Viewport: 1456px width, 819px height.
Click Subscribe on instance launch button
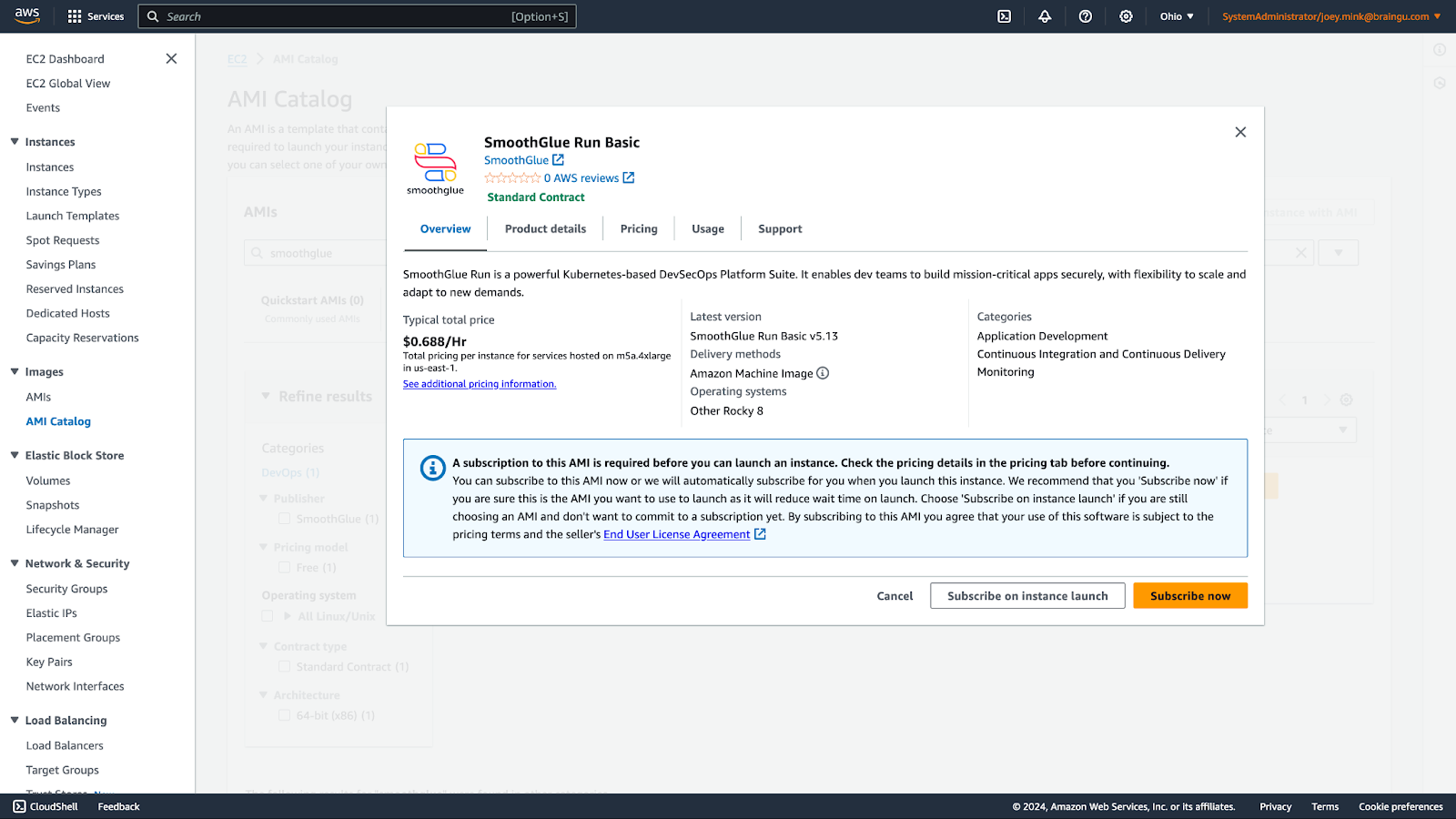tap(1027, 596)
